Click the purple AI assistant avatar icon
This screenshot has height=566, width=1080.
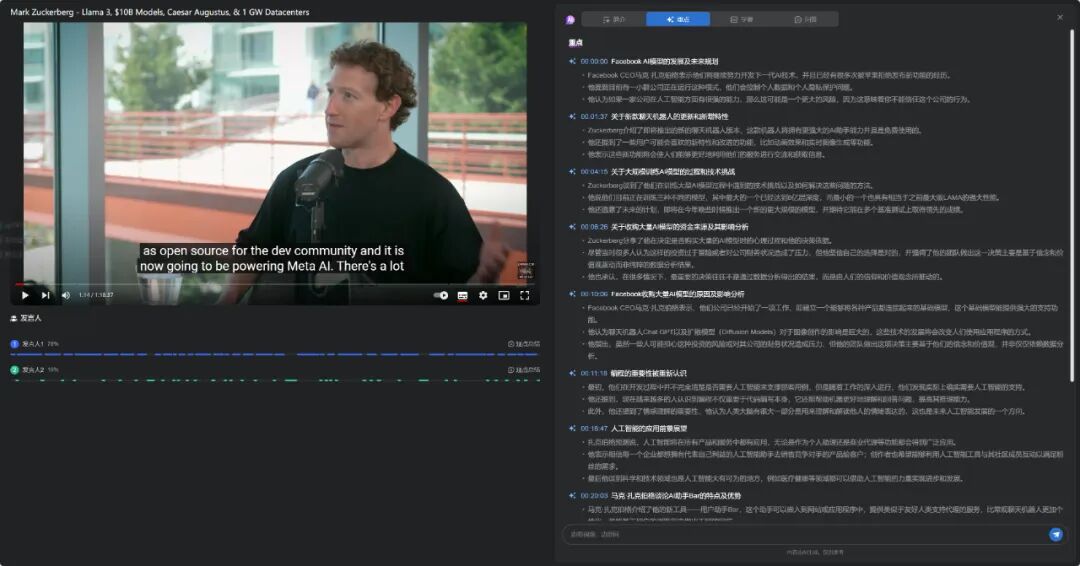(570, 20)
